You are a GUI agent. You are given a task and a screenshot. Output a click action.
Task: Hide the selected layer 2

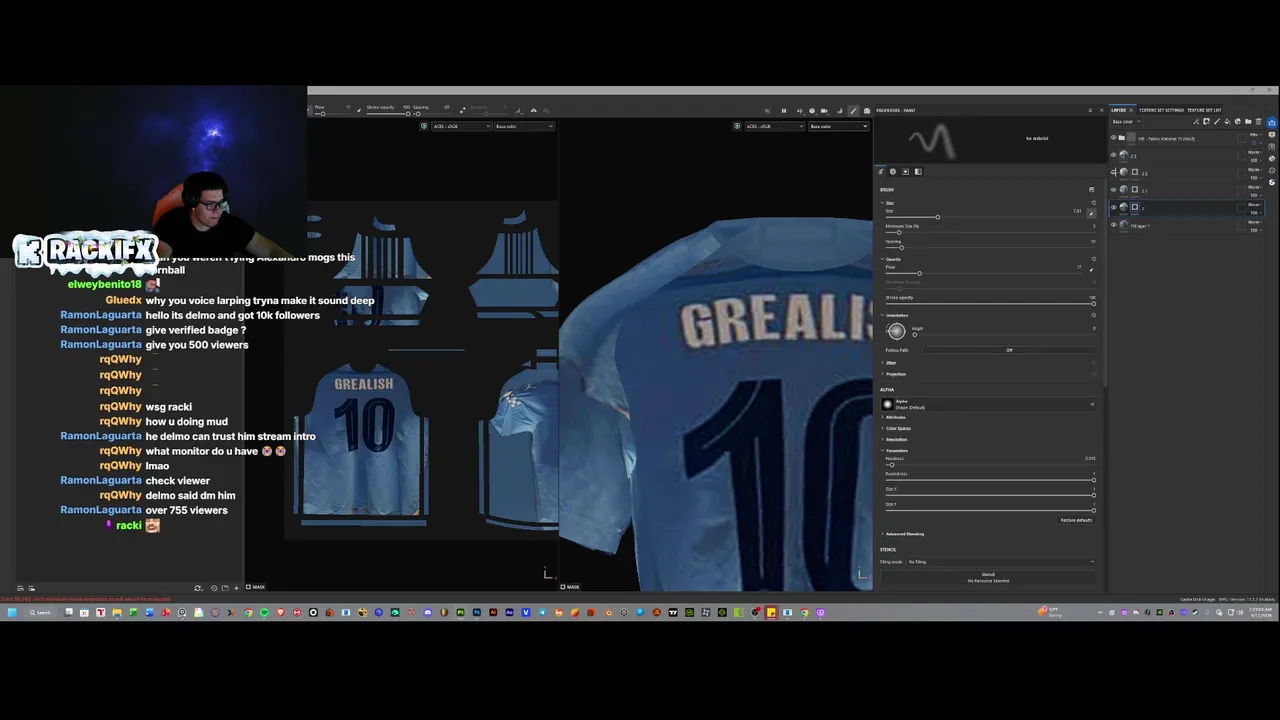[1113, 207]
